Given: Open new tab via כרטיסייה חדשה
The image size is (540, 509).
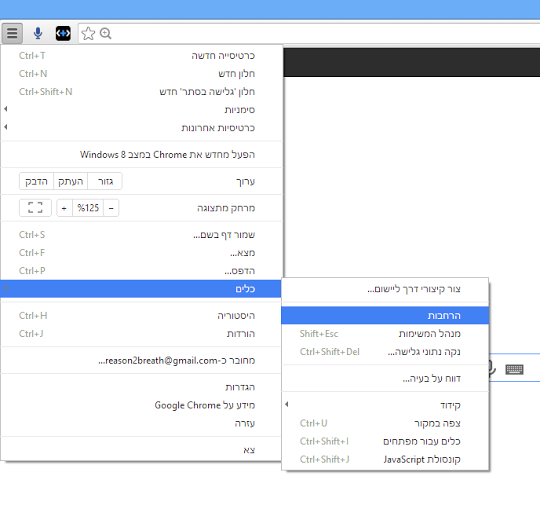Looking at the screenshot, I should click(x=141, y=55).
